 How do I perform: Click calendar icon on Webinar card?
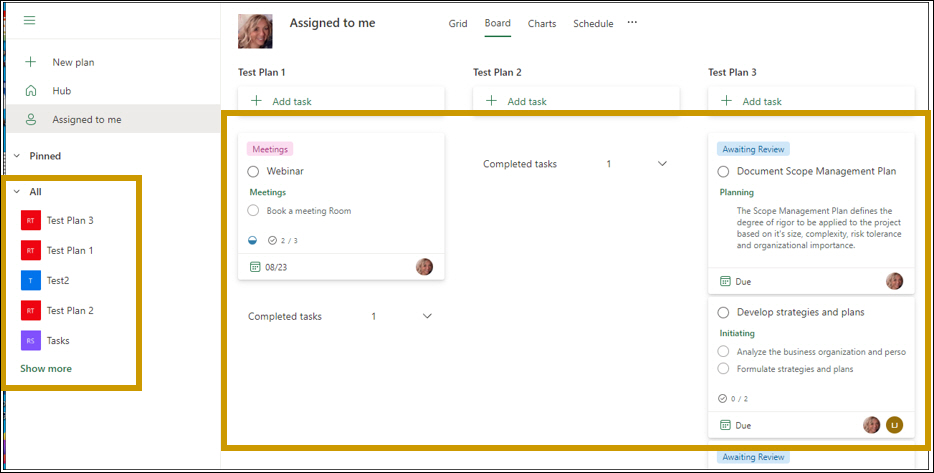point(256,267)
